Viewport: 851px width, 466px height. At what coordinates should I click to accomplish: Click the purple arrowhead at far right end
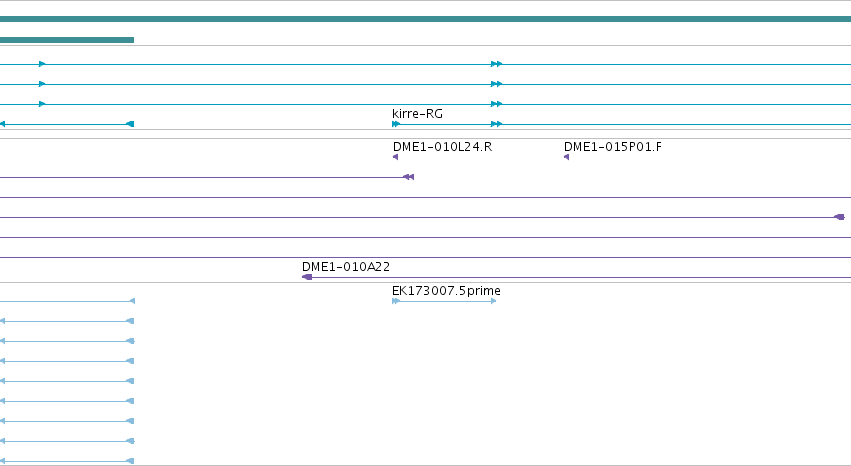point(839,217)
